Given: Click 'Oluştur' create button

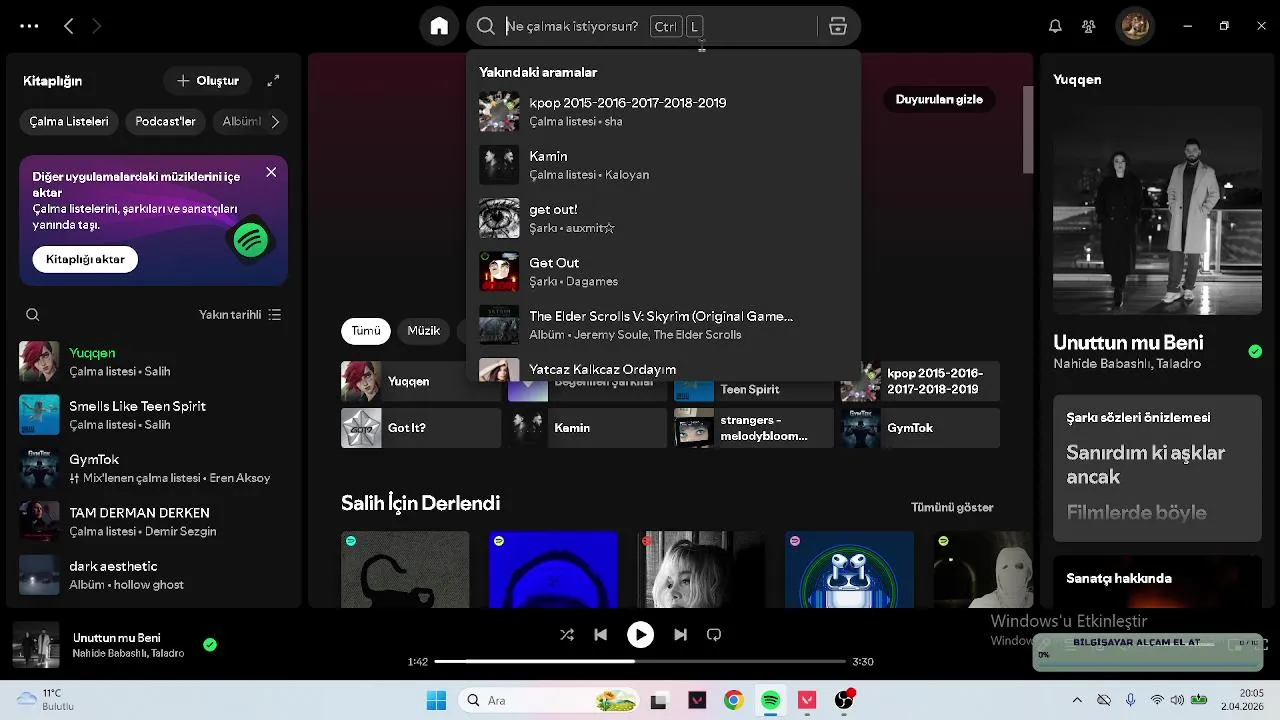Looking at the screenshot, I should click(208, 80).
